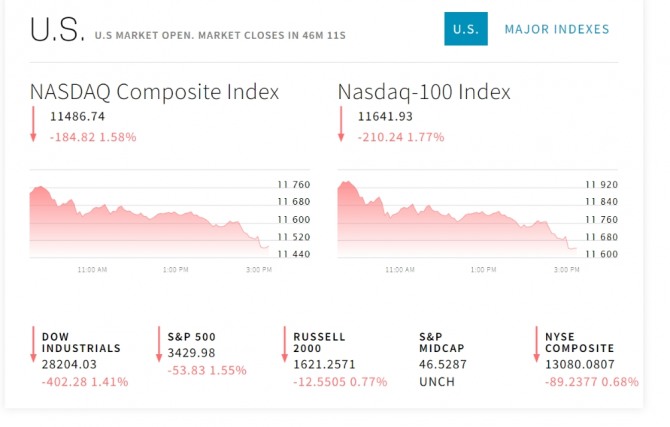Click the NASDAQ Composite intraday chart

coord(150,218)
